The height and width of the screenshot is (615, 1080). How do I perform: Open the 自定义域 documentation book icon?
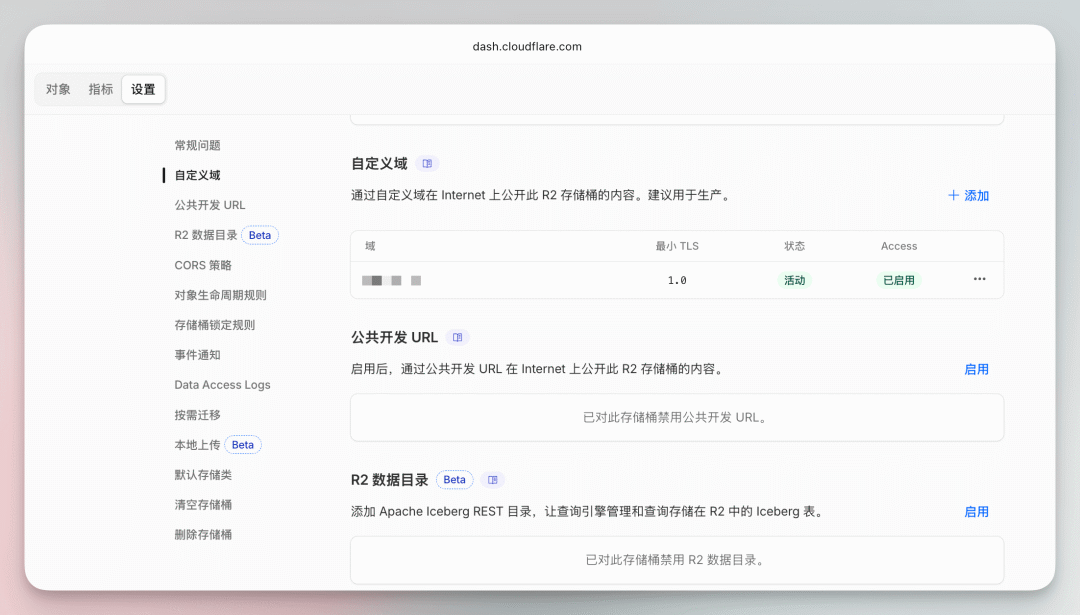427,164
